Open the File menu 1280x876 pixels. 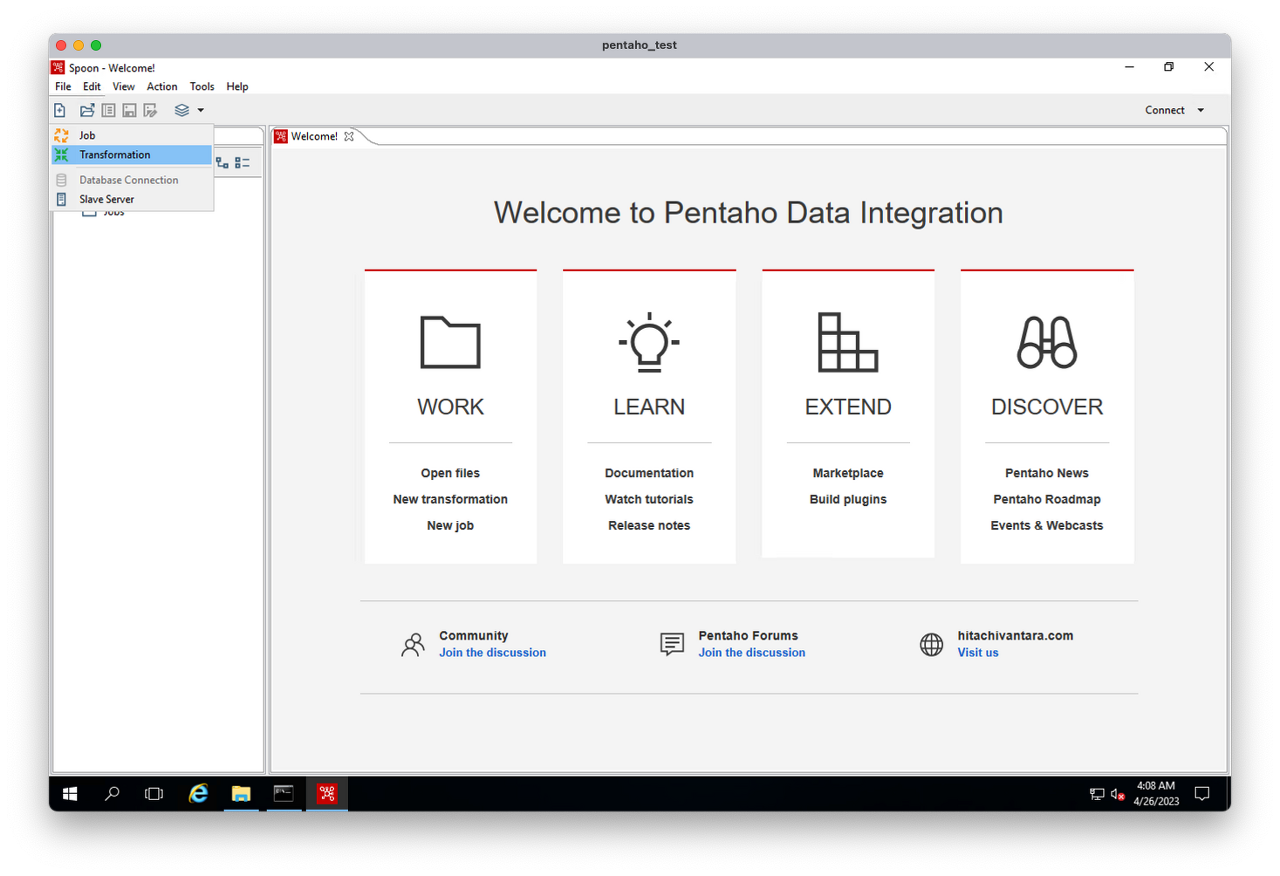click(63, 87)
